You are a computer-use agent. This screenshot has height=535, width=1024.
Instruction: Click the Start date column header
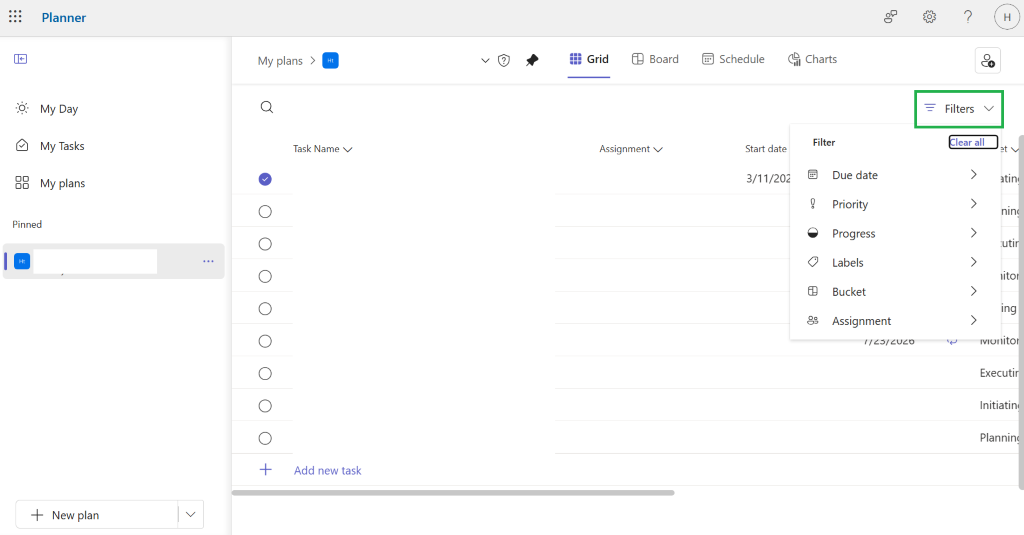pos(766,149)
